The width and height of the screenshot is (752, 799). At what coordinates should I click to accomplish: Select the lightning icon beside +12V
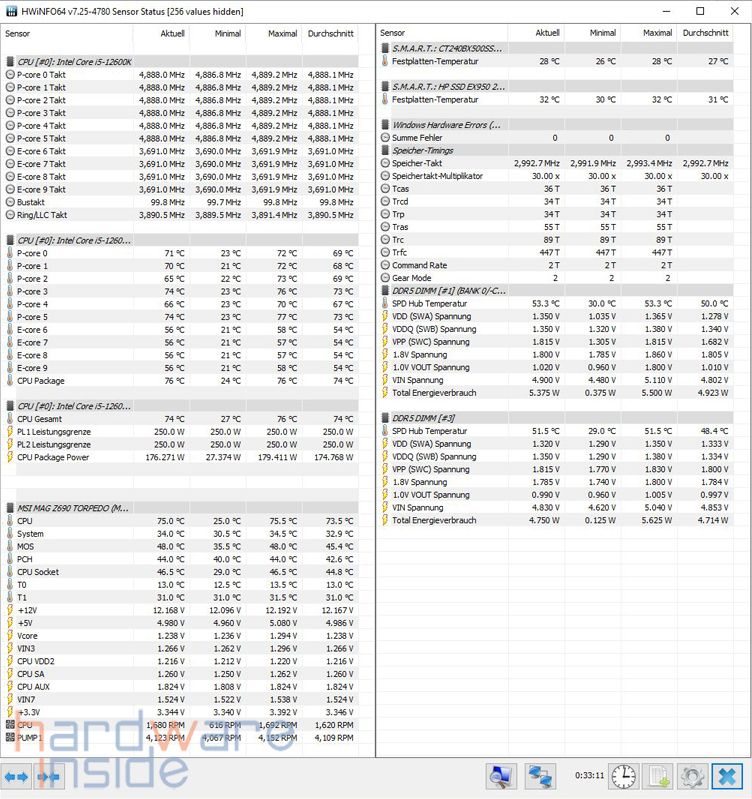[10, 610]
